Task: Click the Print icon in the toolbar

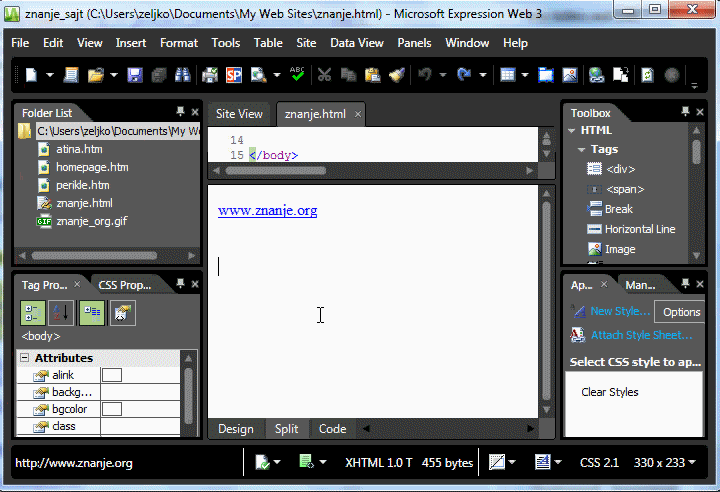Action: 210,75
